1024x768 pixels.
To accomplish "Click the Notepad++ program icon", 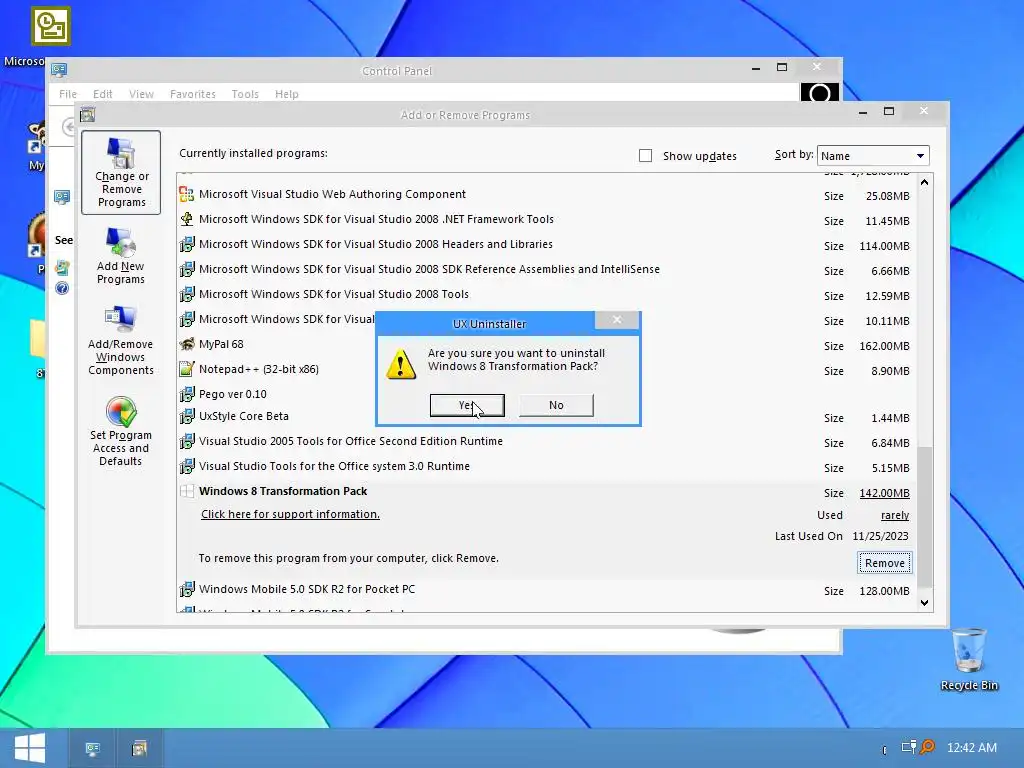I will click(187, 369).
